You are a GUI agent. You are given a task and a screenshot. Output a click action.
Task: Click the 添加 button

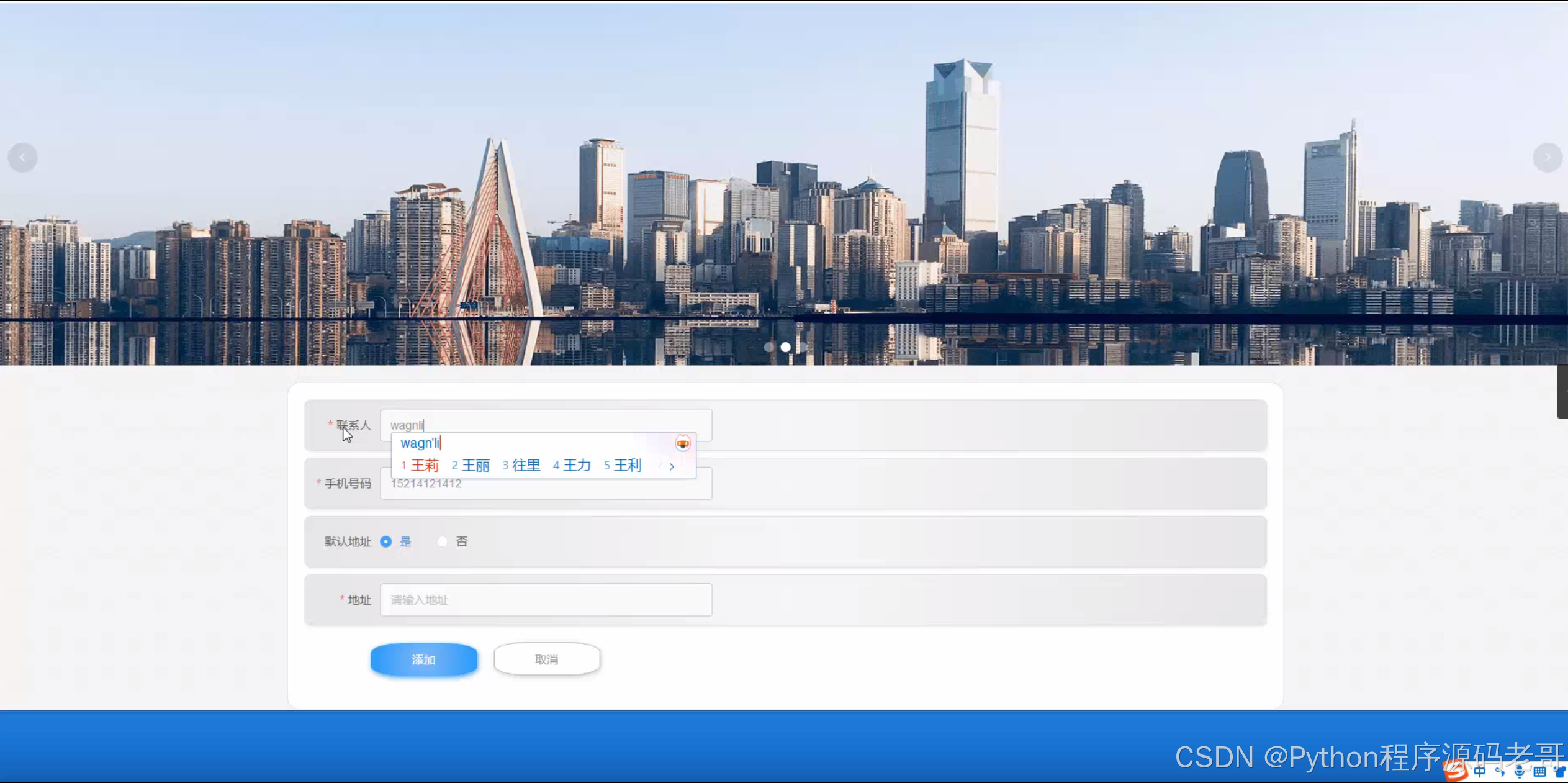pyautogui.click(x=424, y=659)
